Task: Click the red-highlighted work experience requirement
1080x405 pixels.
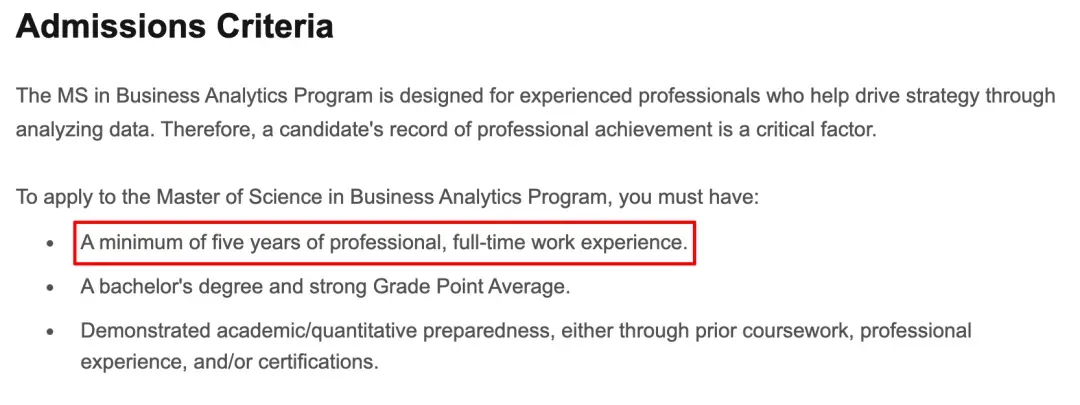Action: tap(384, 243)
